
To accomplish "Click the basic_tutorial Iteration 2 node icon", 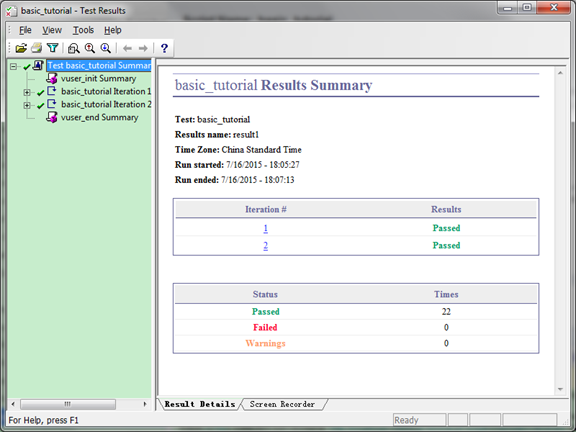I will (x=52, y=104).
